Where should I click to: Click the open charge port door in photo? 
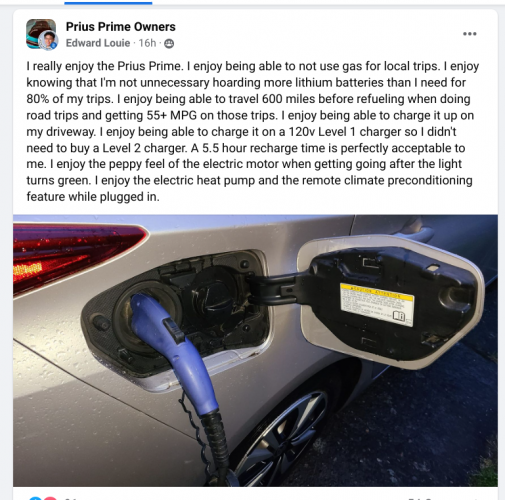[x=390, y=302]
